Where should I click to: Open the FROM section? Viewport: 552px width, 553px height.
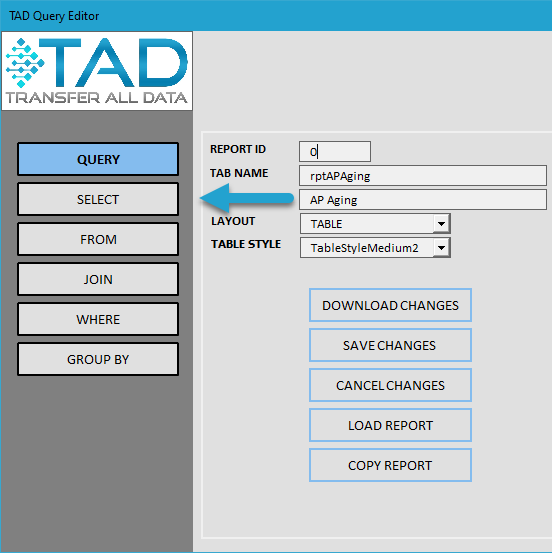[98, 239]
